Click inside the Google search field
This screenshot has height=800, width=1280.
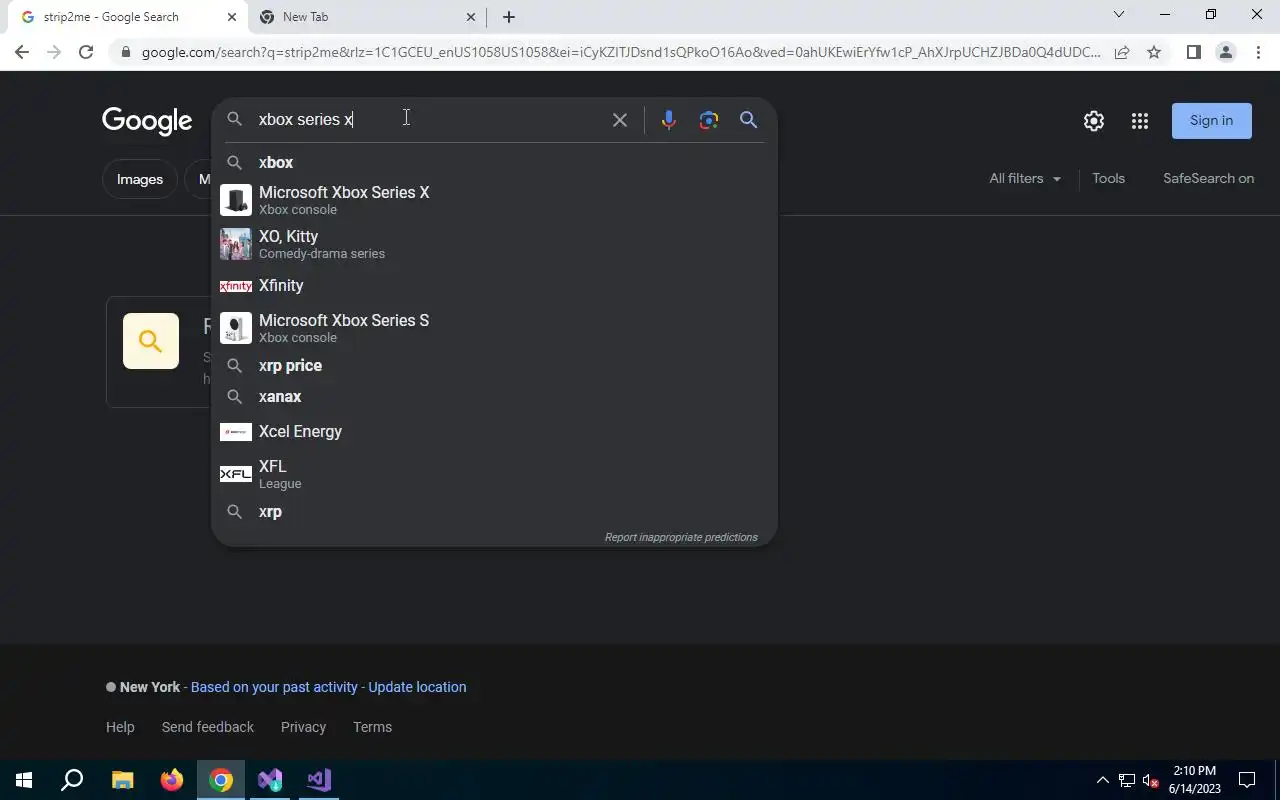click(x=430, y=120)
